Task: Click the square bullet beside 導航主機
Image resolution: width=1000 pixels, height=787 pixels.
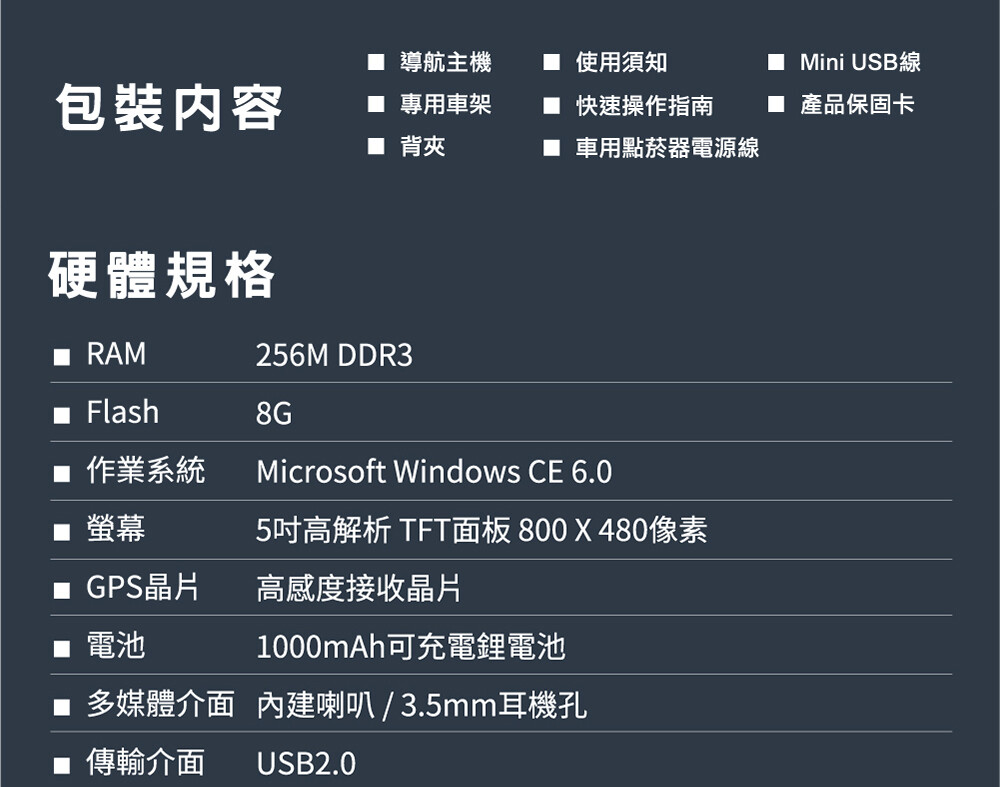Action: pos(376,62)
